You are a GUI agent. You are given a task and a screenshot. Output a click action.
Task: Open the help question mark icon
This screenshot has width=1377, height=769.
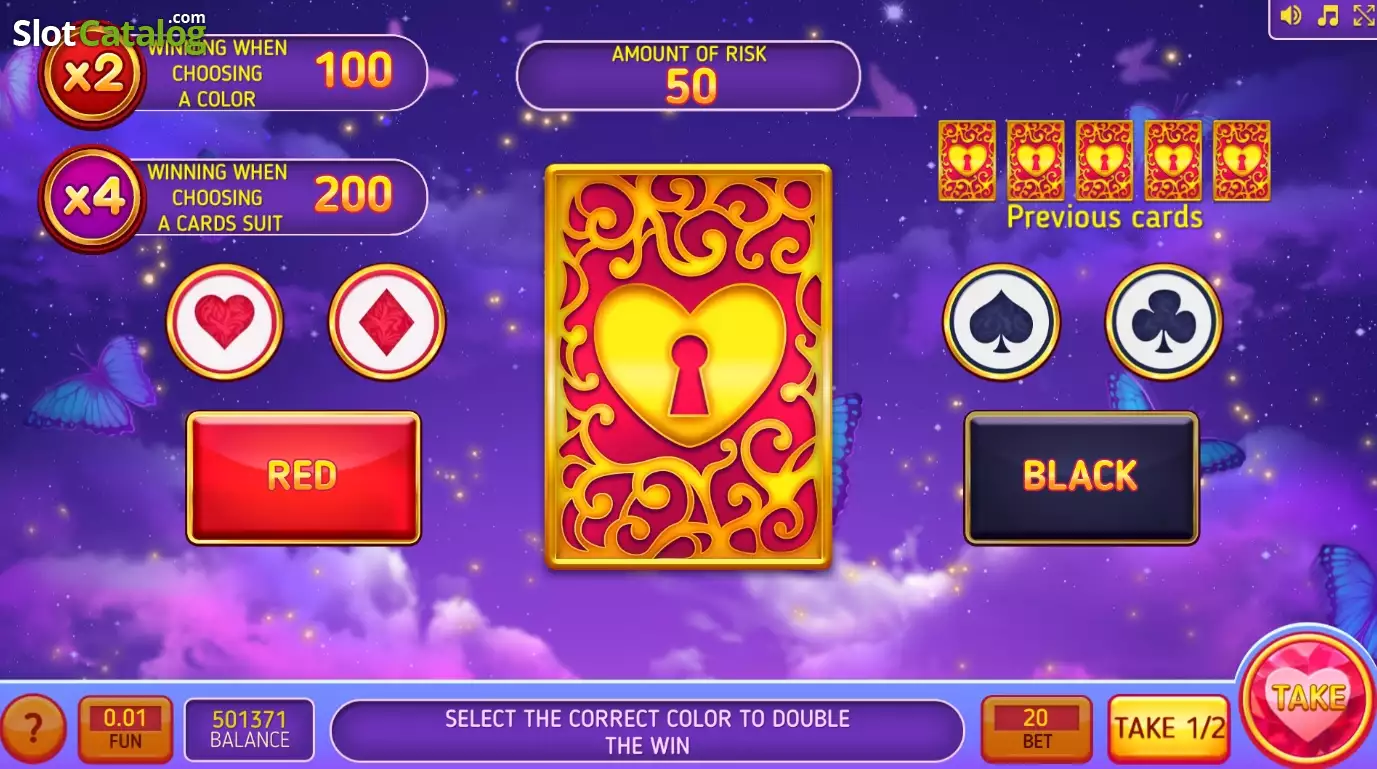tap(33, 729)
